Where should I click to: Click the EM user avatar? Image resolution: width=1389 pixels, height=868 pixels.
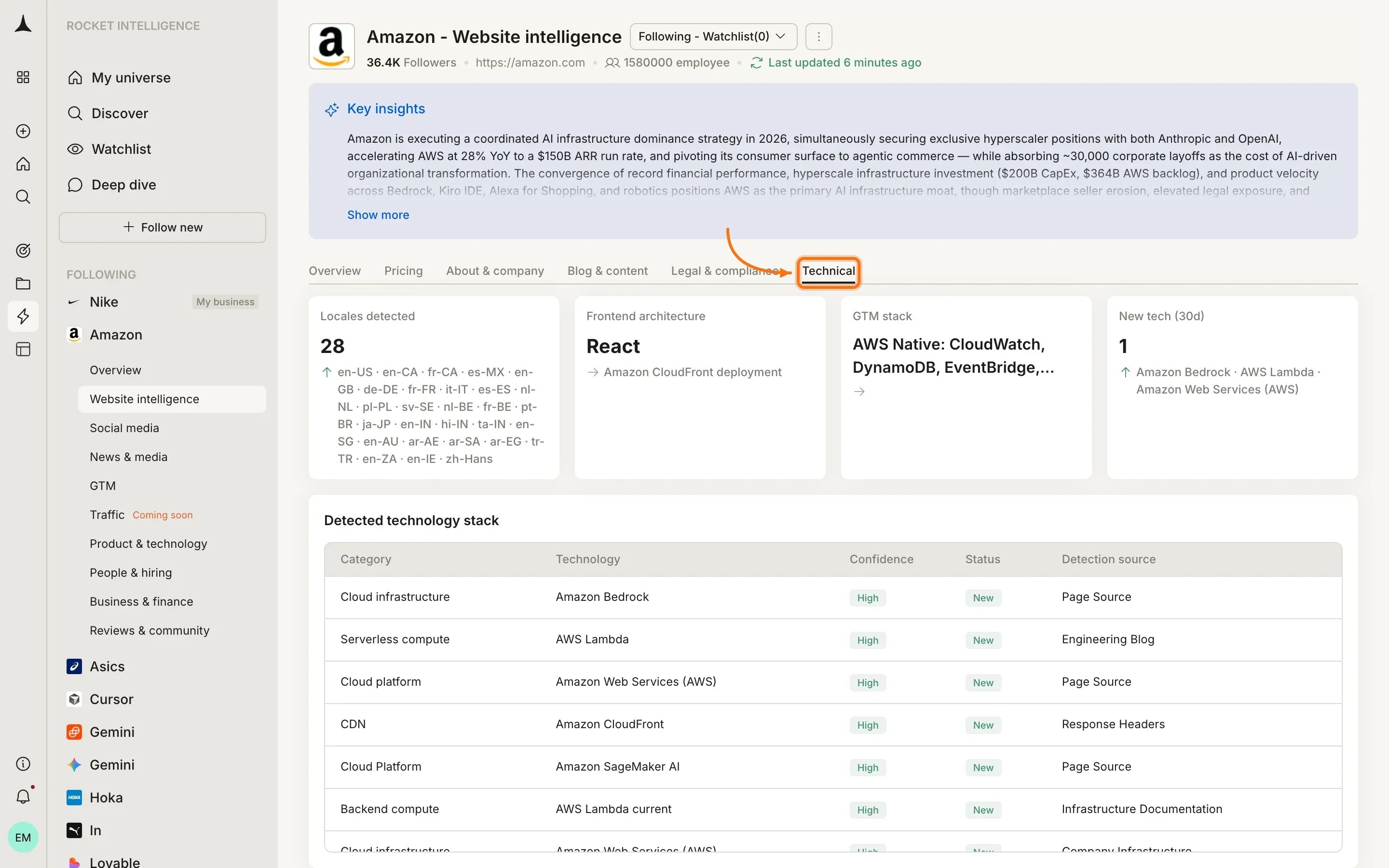tap(23, 837)
